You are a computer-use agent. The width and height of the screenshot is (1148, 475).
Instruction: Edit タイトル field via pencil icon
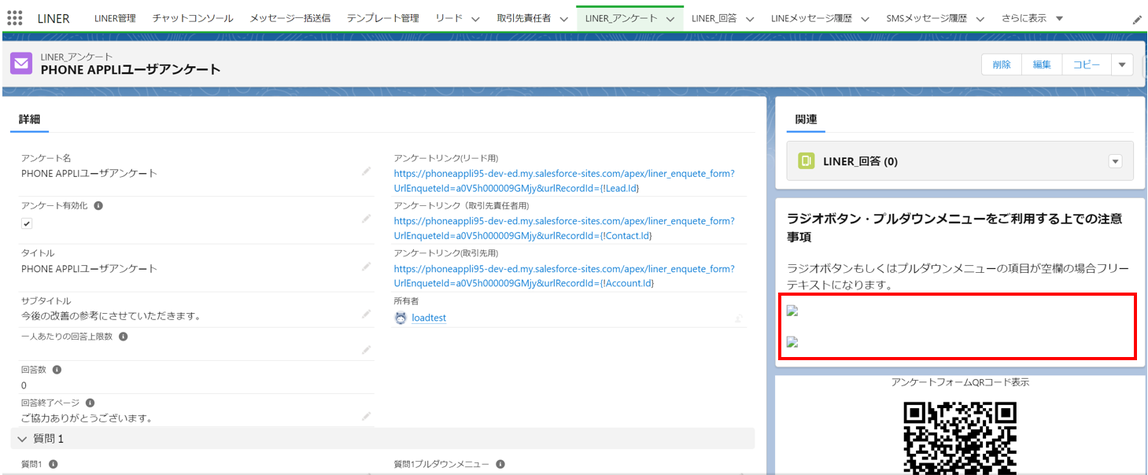[x=366, y=266]
